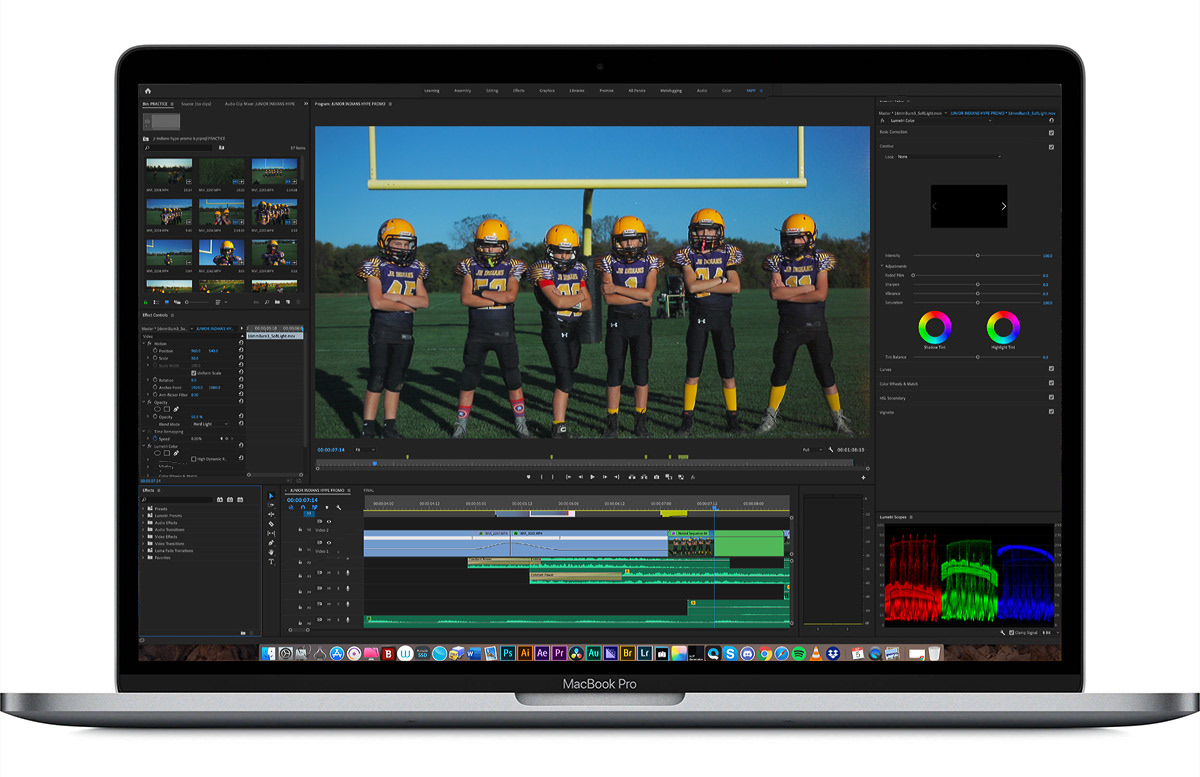Select the Pen tool
1200x777 pixels.
tap(271, 543)
